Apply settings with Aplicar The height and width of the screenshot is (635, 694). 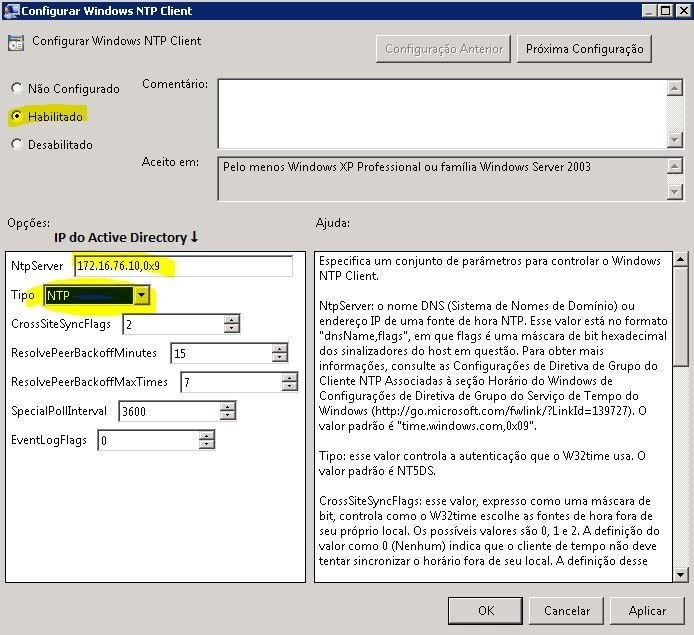(647, 611)
